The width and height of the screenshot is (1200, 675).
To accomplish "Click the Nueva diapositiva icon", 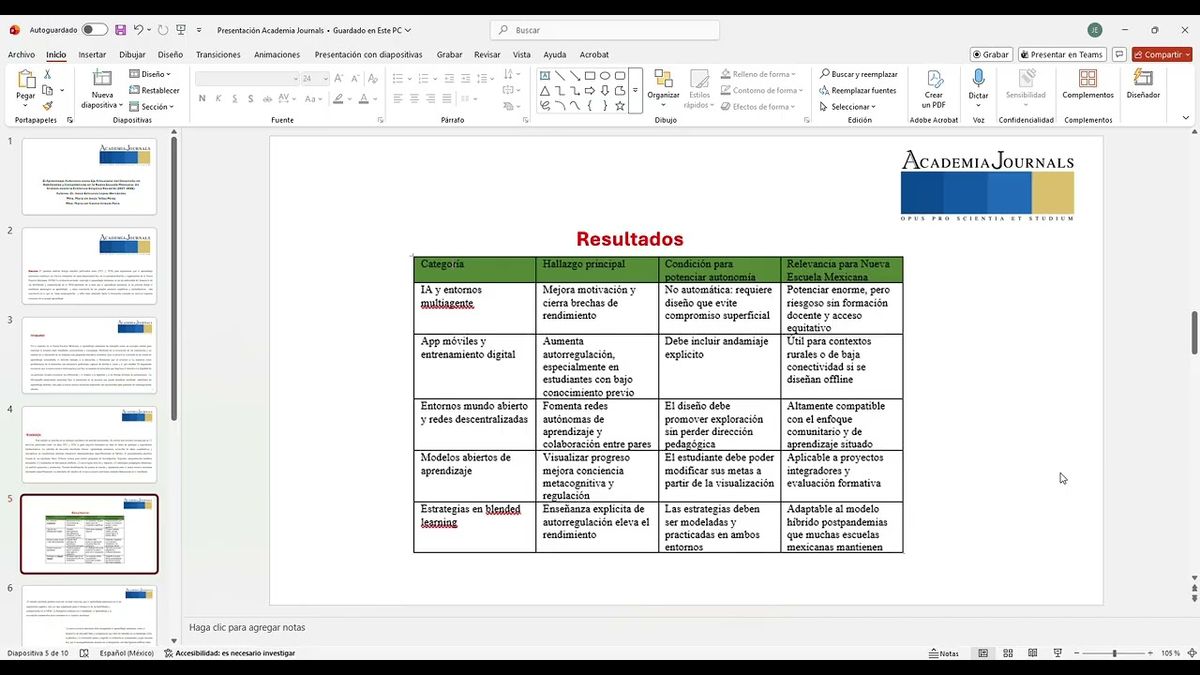I will coord(102,78).
